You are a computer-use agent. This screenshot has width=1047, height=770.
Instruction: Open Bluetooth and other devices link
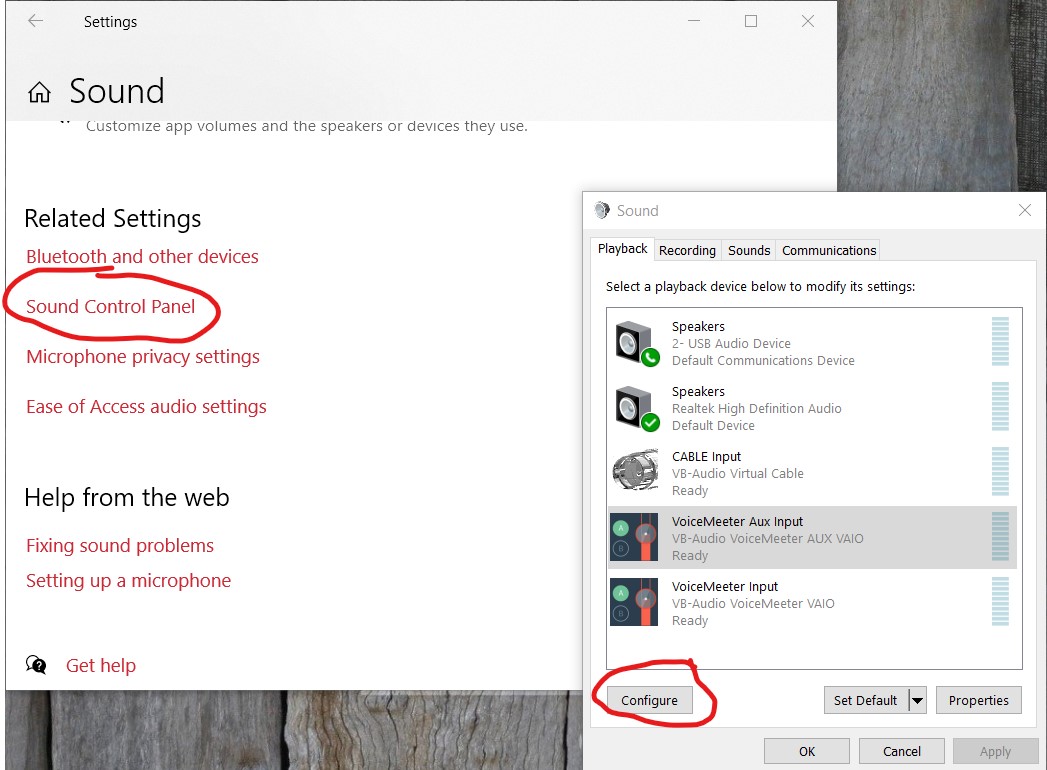click(x=142, y=256)
